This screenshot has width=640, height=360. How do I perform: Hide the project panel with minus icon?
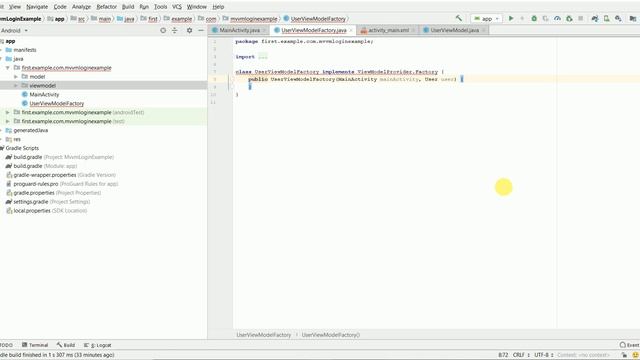click(201, 30)
